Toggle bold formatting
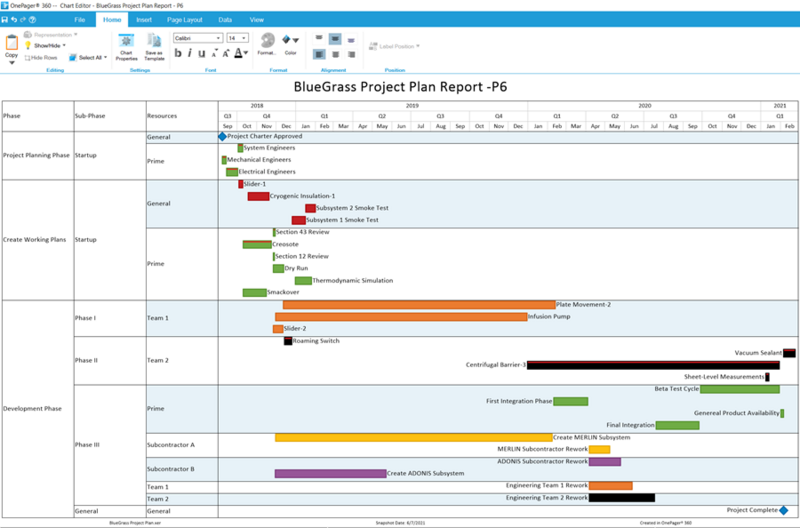Image resolution: width=800 pixels, height=528 pixels. point(178,53)
